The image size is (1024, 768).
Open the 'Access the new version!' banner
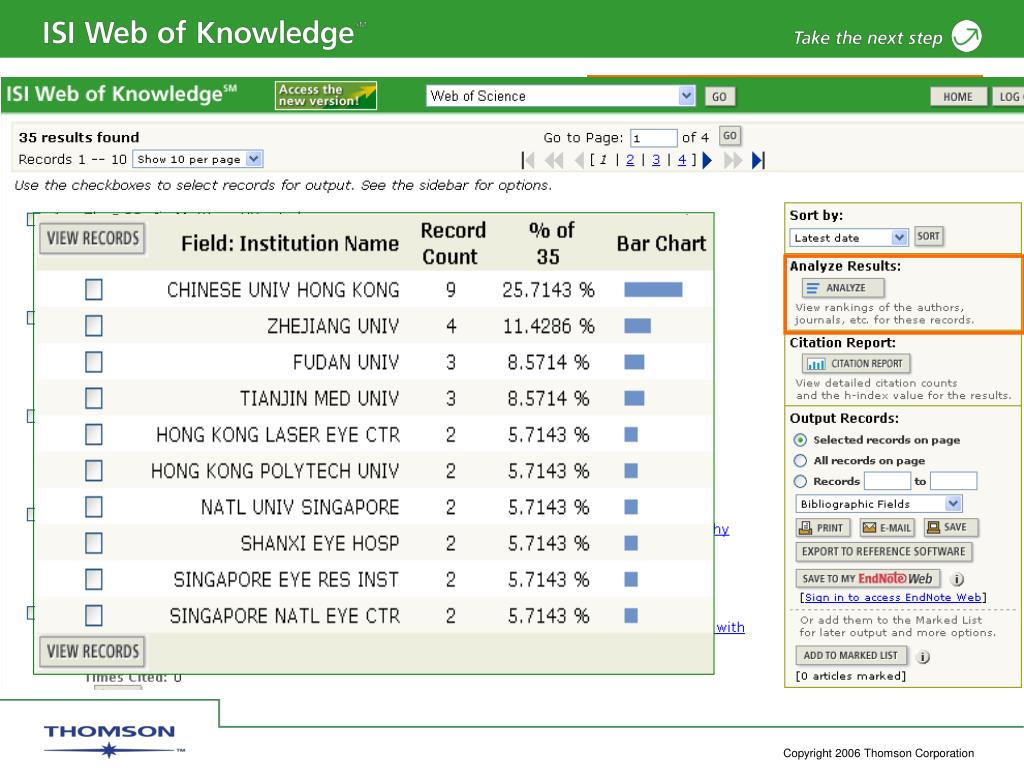tap(326, 95)
